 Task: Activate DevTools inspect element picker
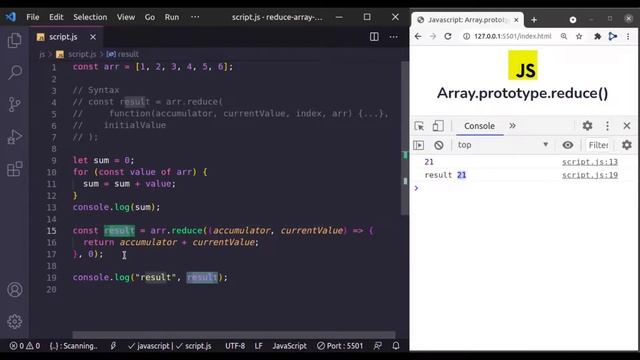pos(419,126)
